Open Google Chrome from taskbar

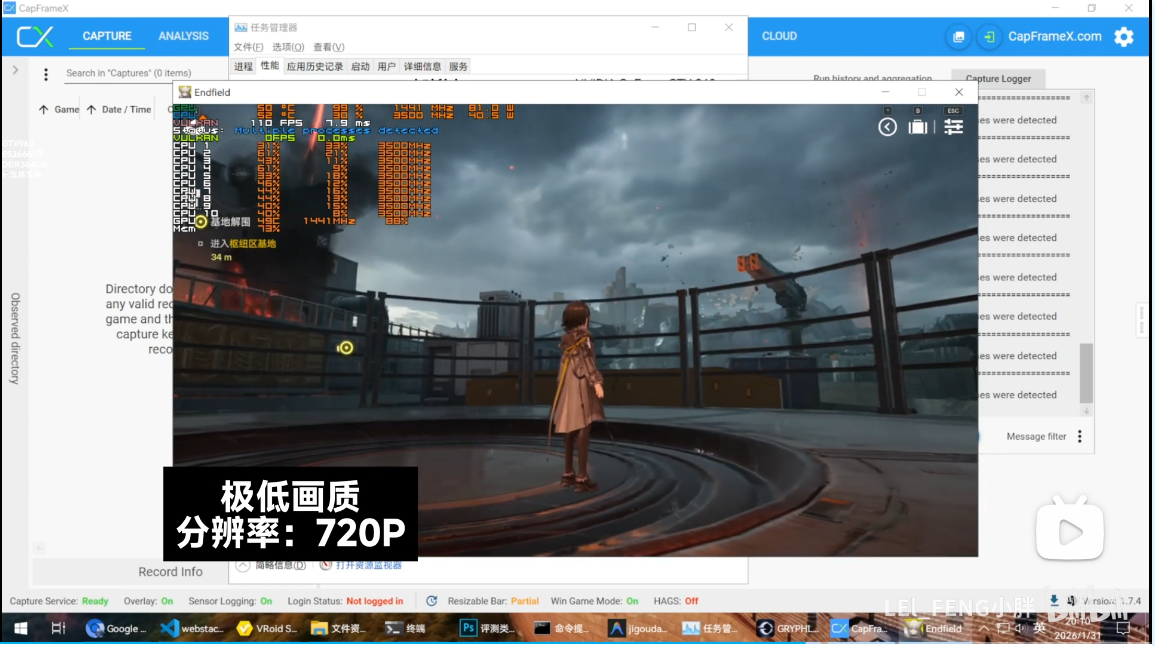tap(116, 629)
